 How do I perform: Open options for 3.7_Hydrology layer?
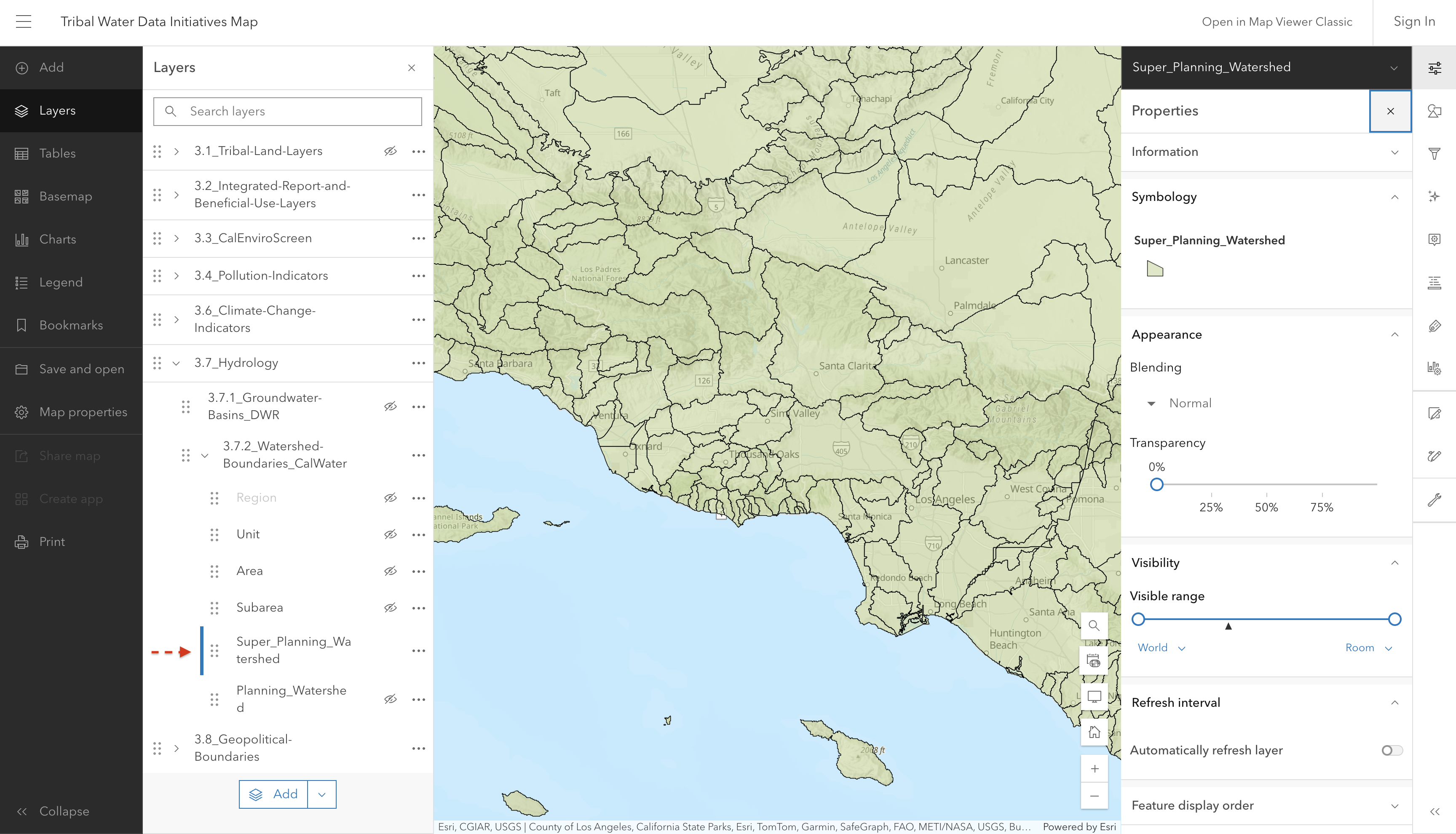tap(419, 363)
